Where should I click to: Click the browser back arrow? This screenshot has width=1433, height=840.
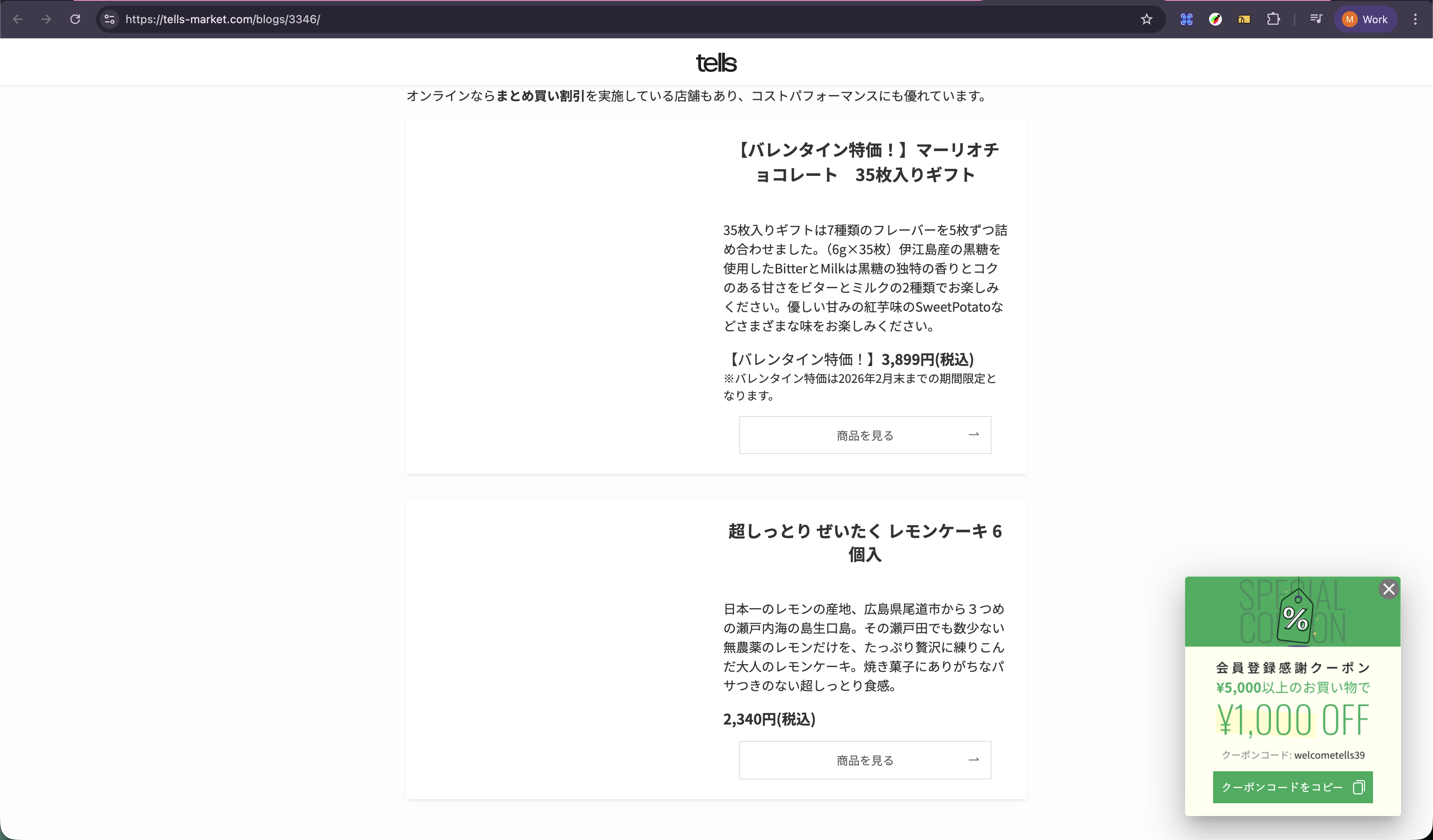pyautogui.click(x=18, y=19)
